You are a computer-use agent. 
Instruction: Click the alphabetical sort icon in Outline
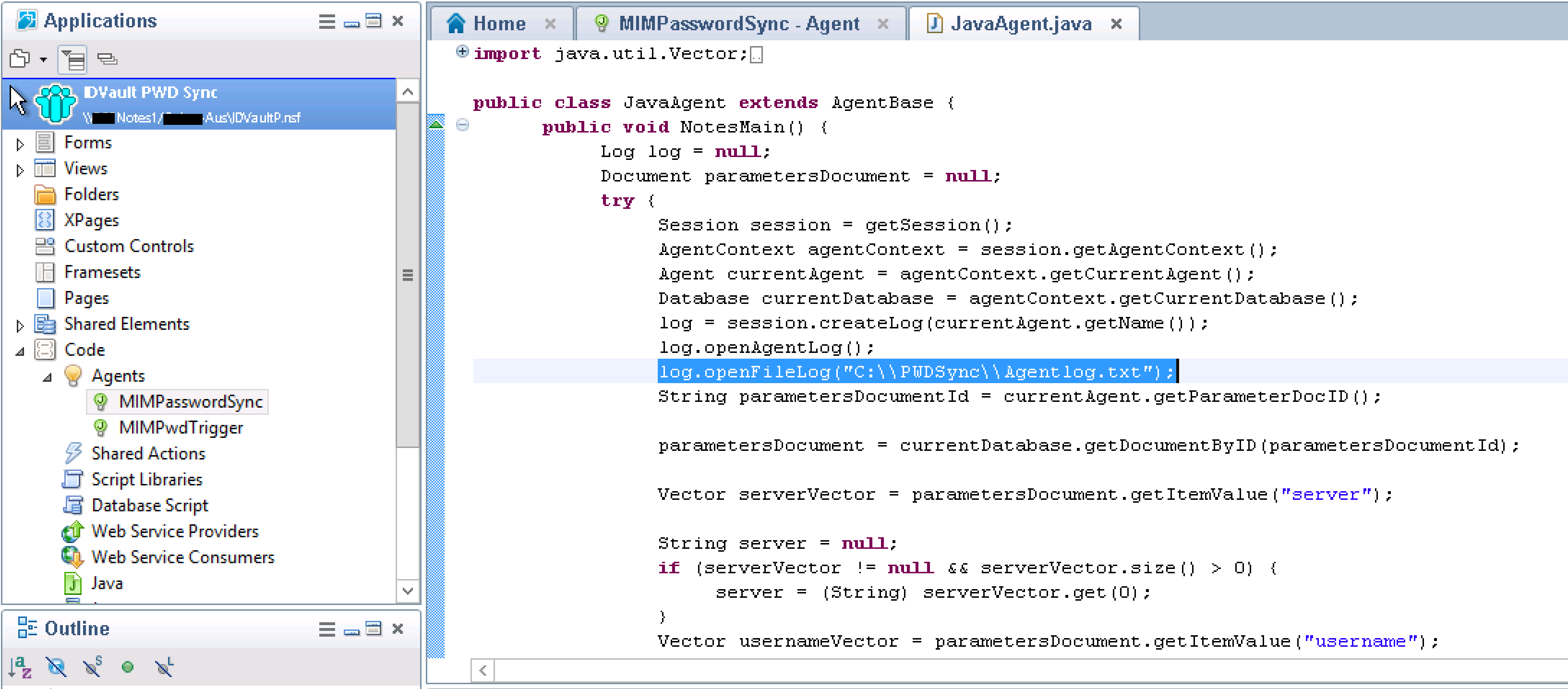[x=20, y=667]
